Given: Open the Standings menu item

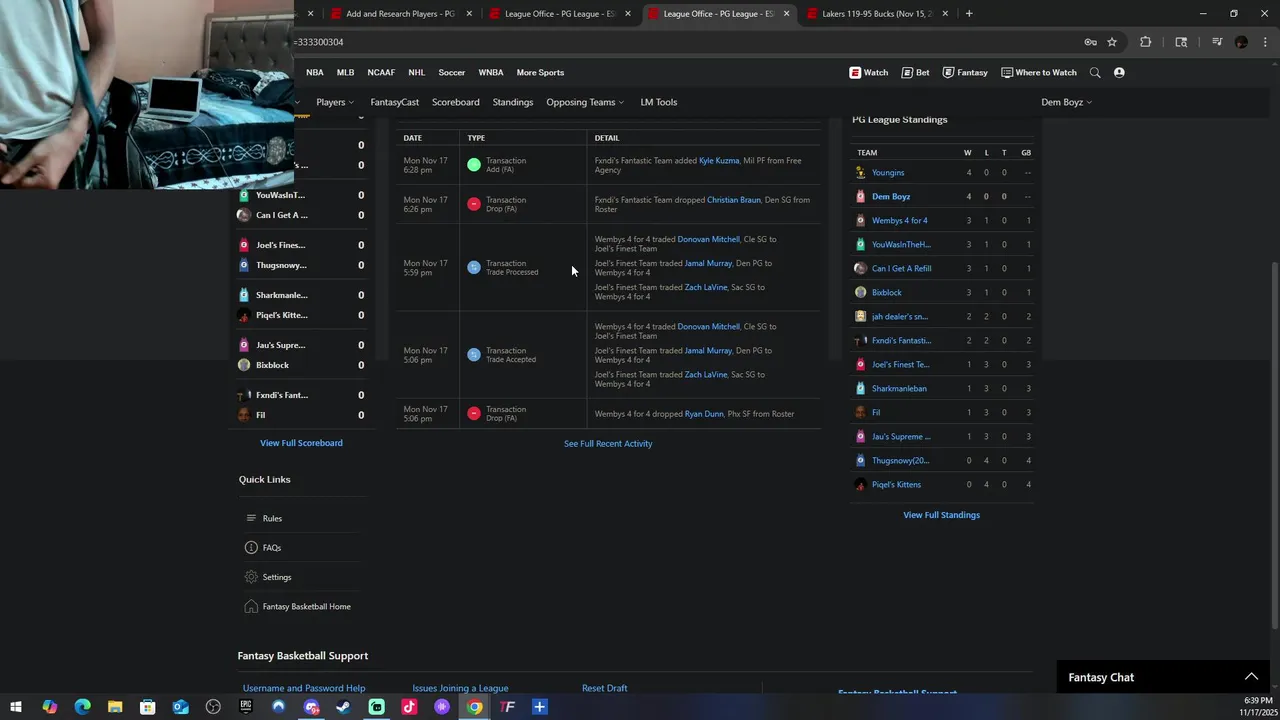Looking at the screenshot, I should pyautogui.click(x=513, y=102).
